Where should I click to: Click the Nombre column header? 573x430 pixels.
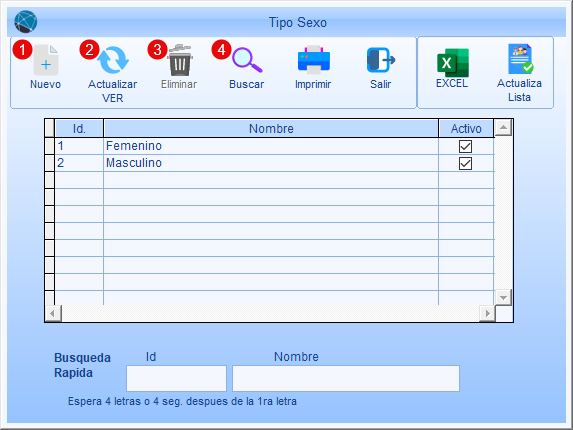point(271,128)
